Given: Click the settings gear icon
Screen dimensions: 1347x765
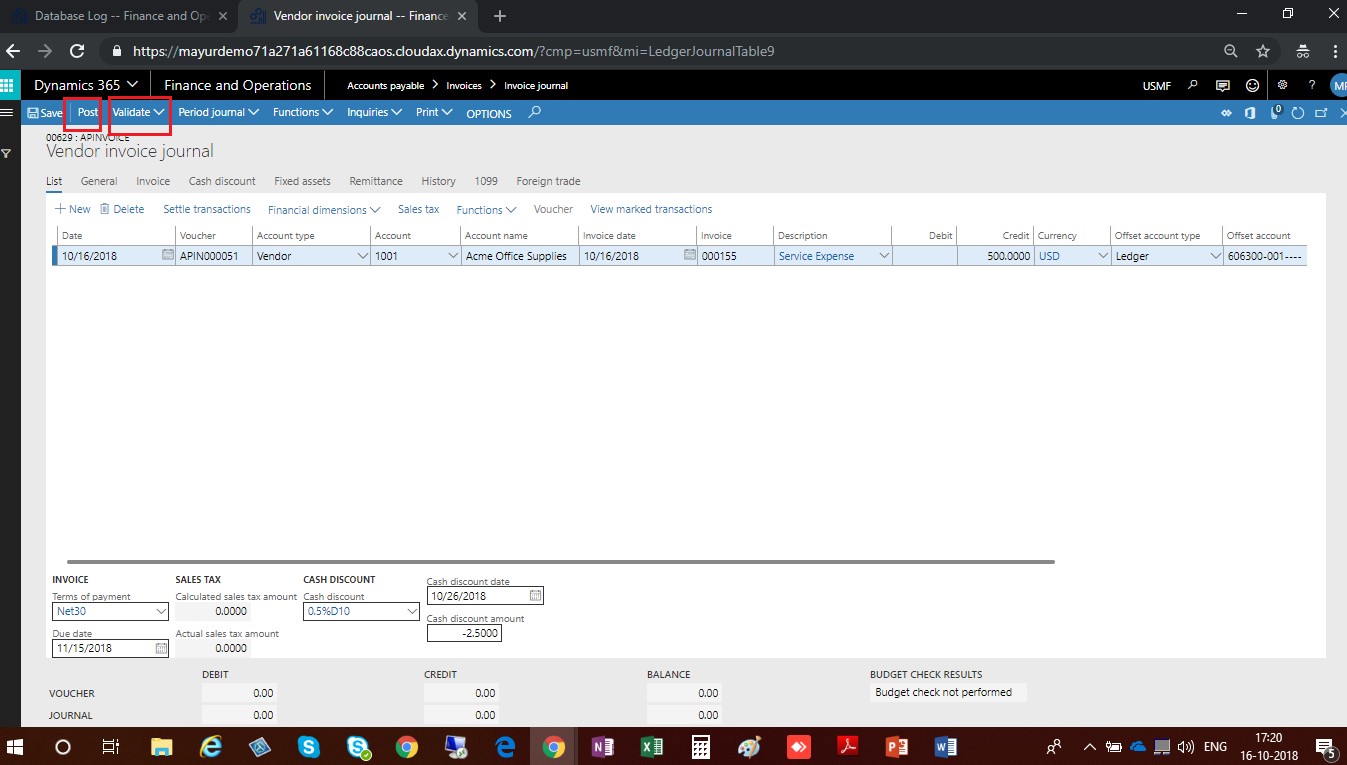Looking at the screenshot, I should (1282, 85).
